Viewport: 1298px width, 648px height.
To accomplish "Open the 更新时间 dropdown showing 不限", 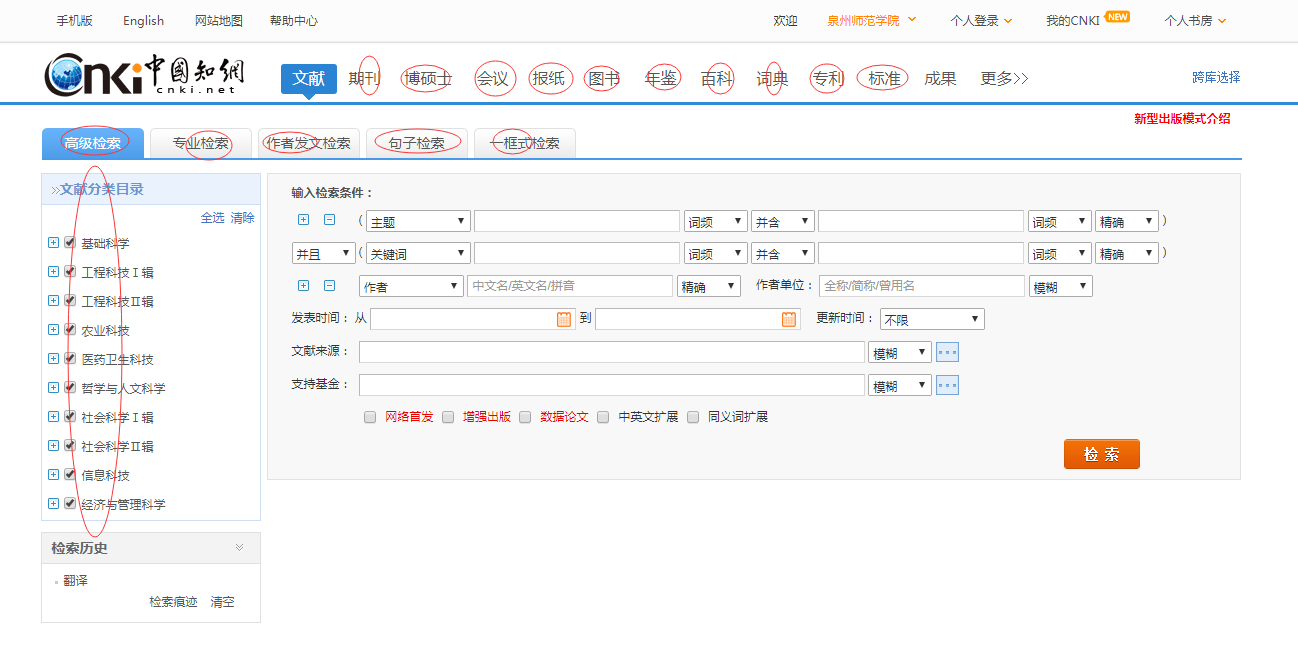I will coord(931,319).
